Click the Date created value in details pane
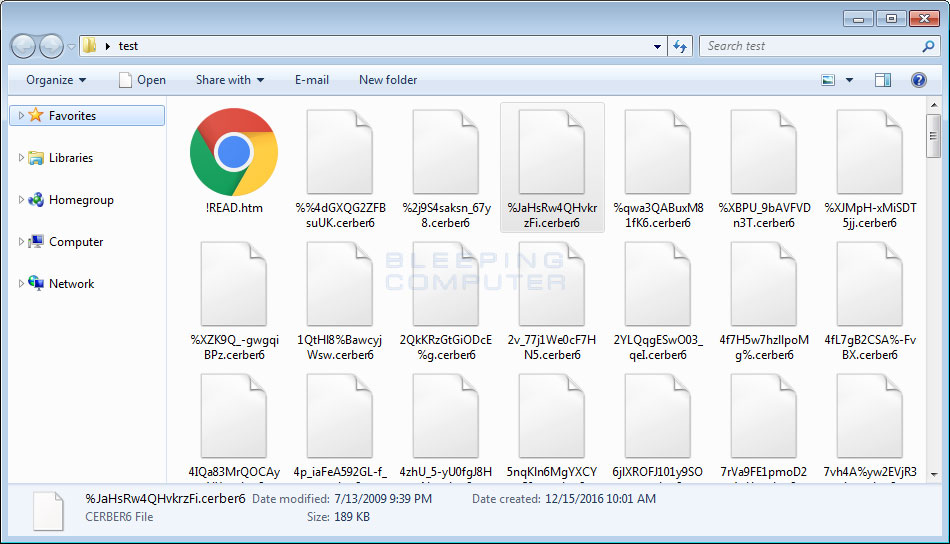950x544 pixels. [x=600, y=499]
